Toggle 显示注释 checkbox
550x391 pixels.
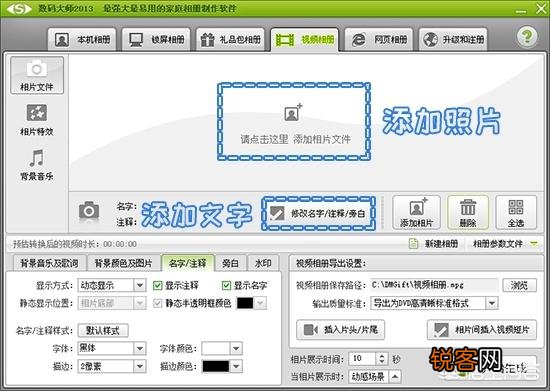click(157, 285)
